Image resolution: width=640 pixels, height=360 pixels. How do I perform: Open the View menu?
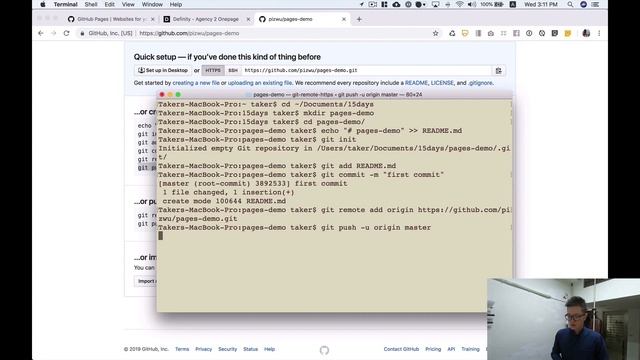128,4
